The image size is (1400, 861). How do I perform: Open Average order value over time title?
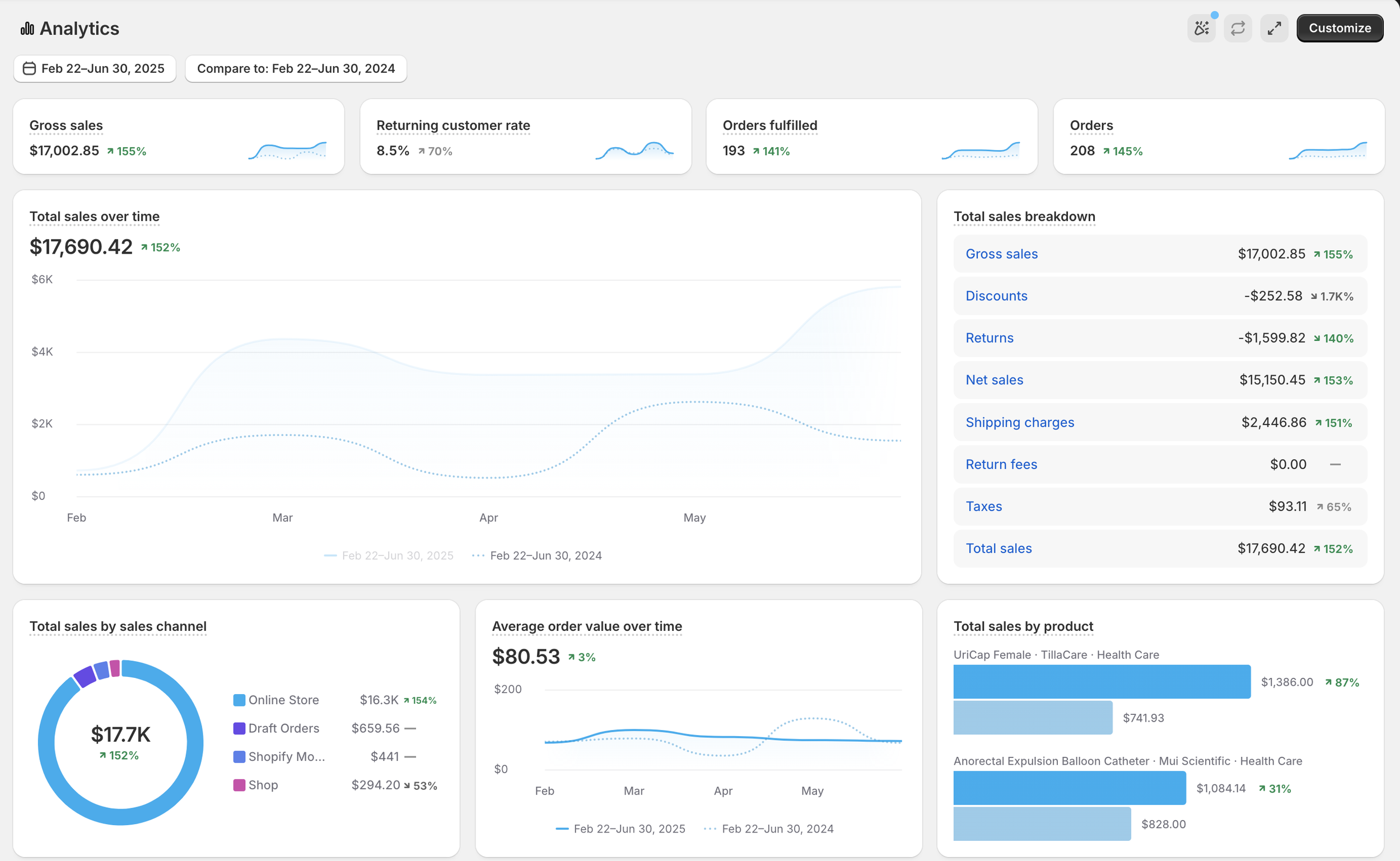[587, 626]
